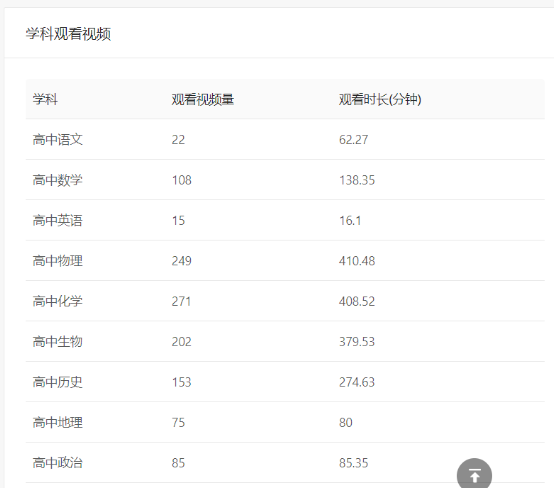Click the 高中地理 row label
The image size is (554, 488).
click(58, 422)
